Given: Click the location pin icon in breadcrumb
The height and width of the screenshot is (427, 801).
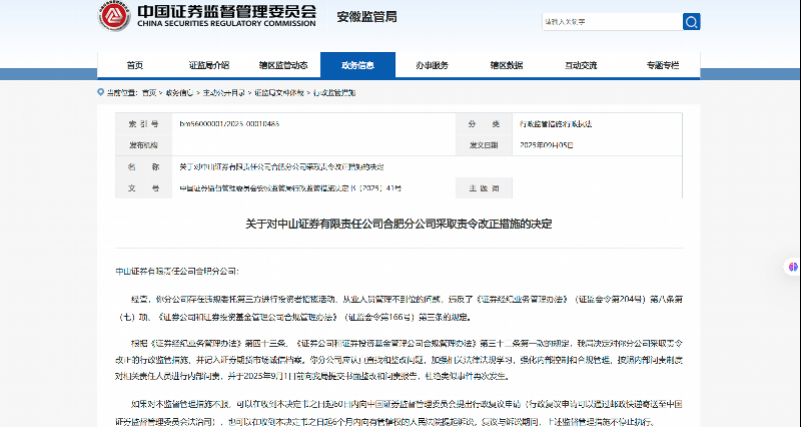Looking at the screenshot, I should click(101, 92).
